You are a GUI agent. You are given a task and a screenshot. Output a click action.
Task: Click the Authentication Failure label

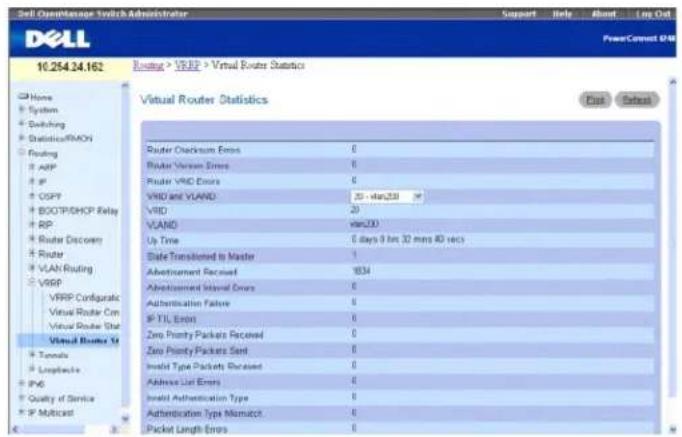(x=188, y=304)
